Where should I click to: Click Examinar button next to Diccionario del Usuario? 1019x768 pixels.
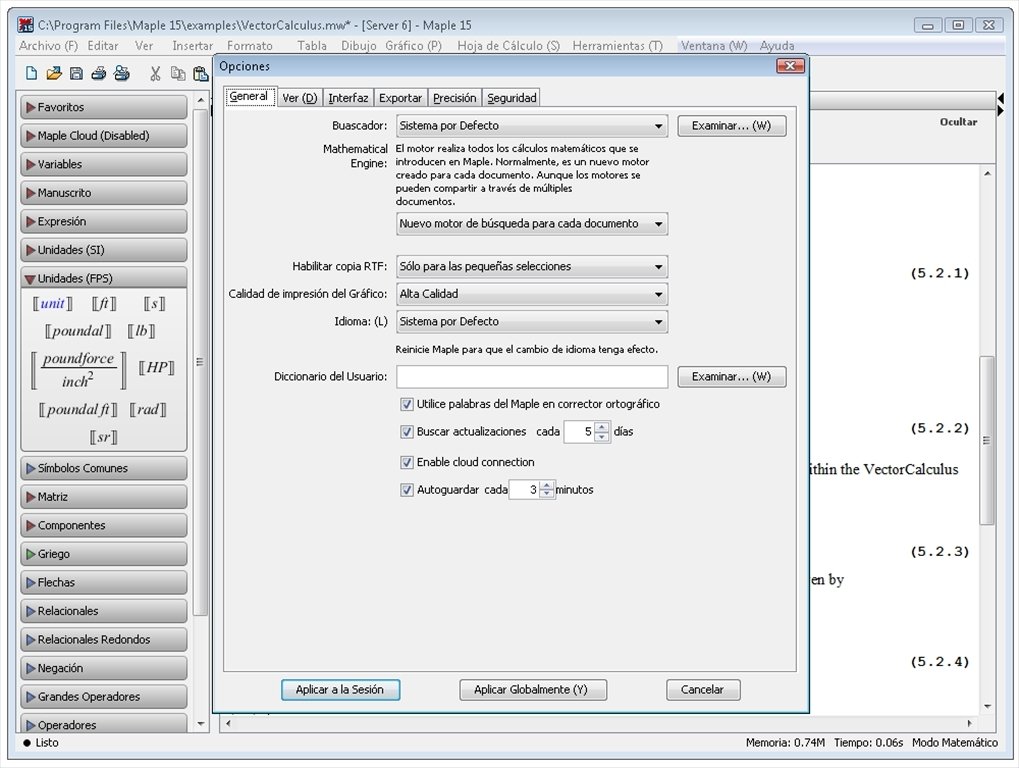tap(732, 377)
